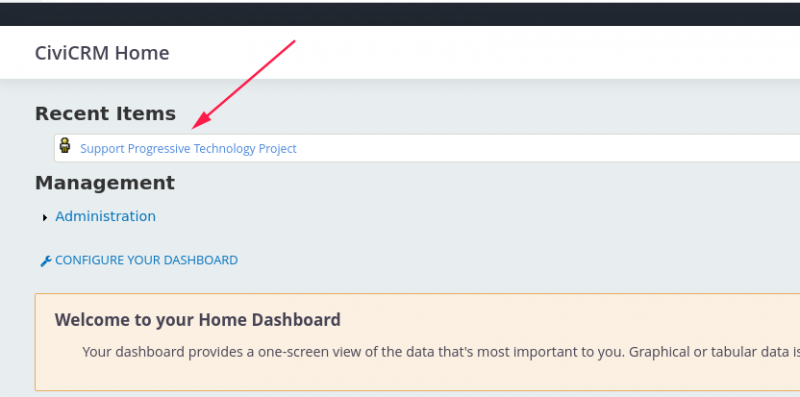Click the CONFIGURE YOUR DASHBOARD link
Image resolution: width=800 pixels, height=397 pixels.
click(x=146, y=260)
